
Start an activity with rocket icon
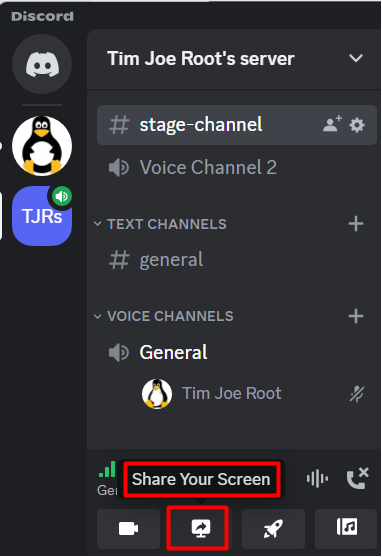click(273, 529)
